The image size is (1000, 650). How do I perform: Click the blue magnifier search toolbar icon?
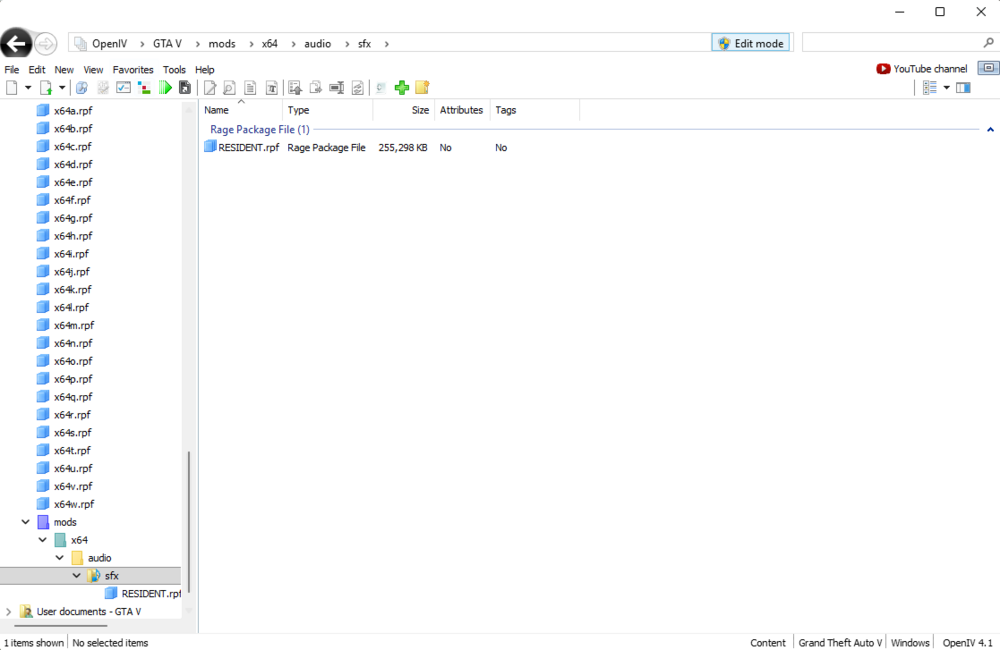pyautogui.click(x=82, y=87)
